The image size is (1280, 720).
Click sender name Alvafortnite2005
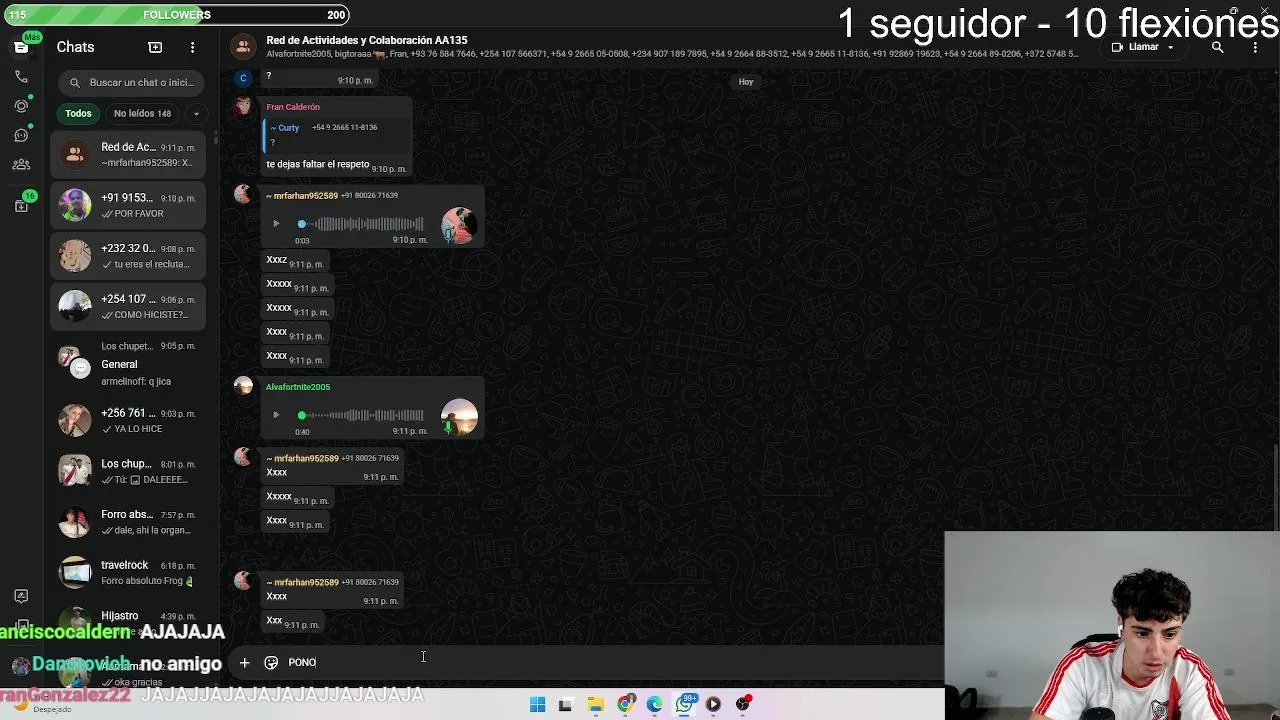click(x=298, y=387)
